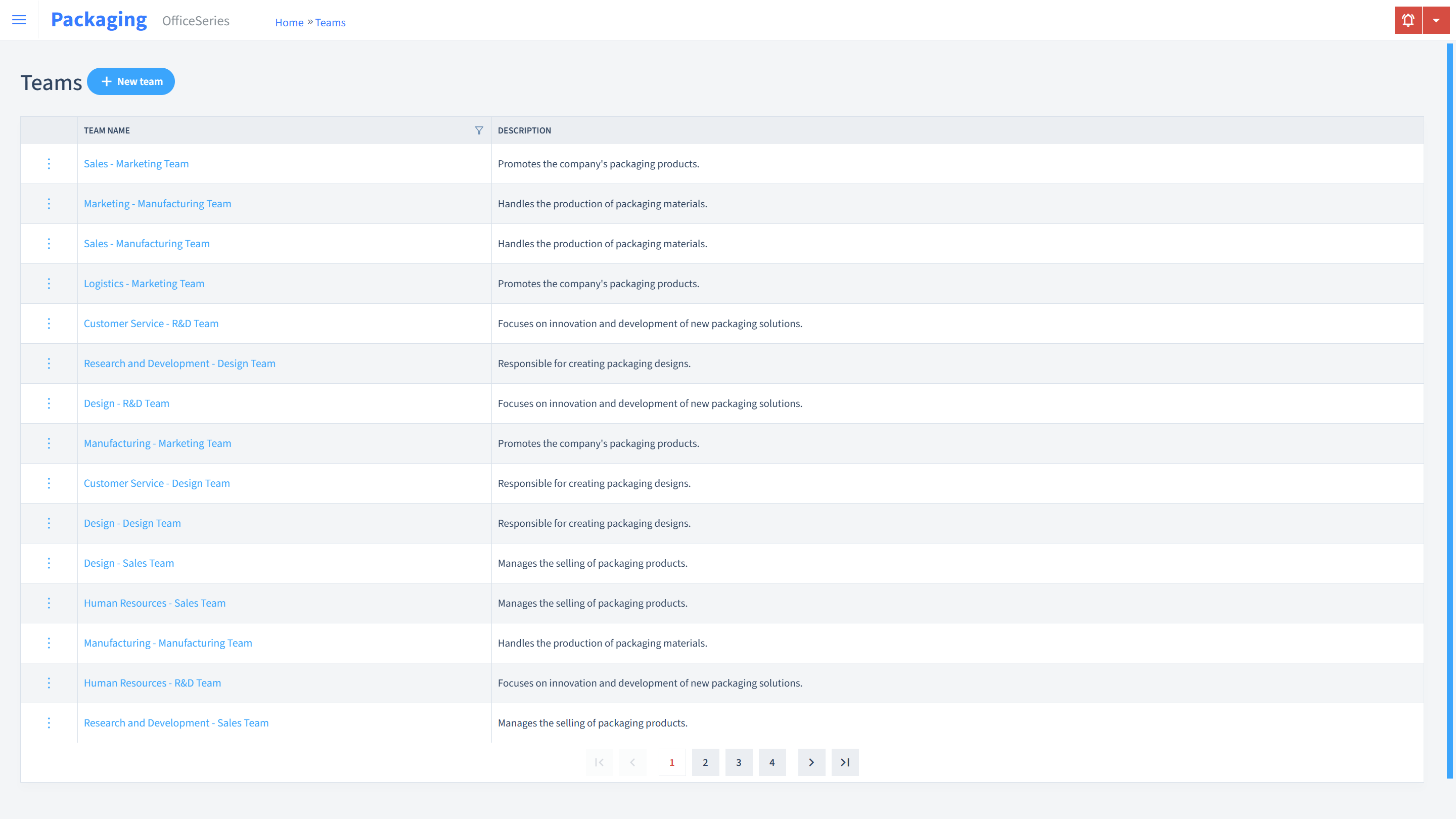1456x819 pixels.
Task: Click page 3 pagination button
Action: tap(739, 762)
